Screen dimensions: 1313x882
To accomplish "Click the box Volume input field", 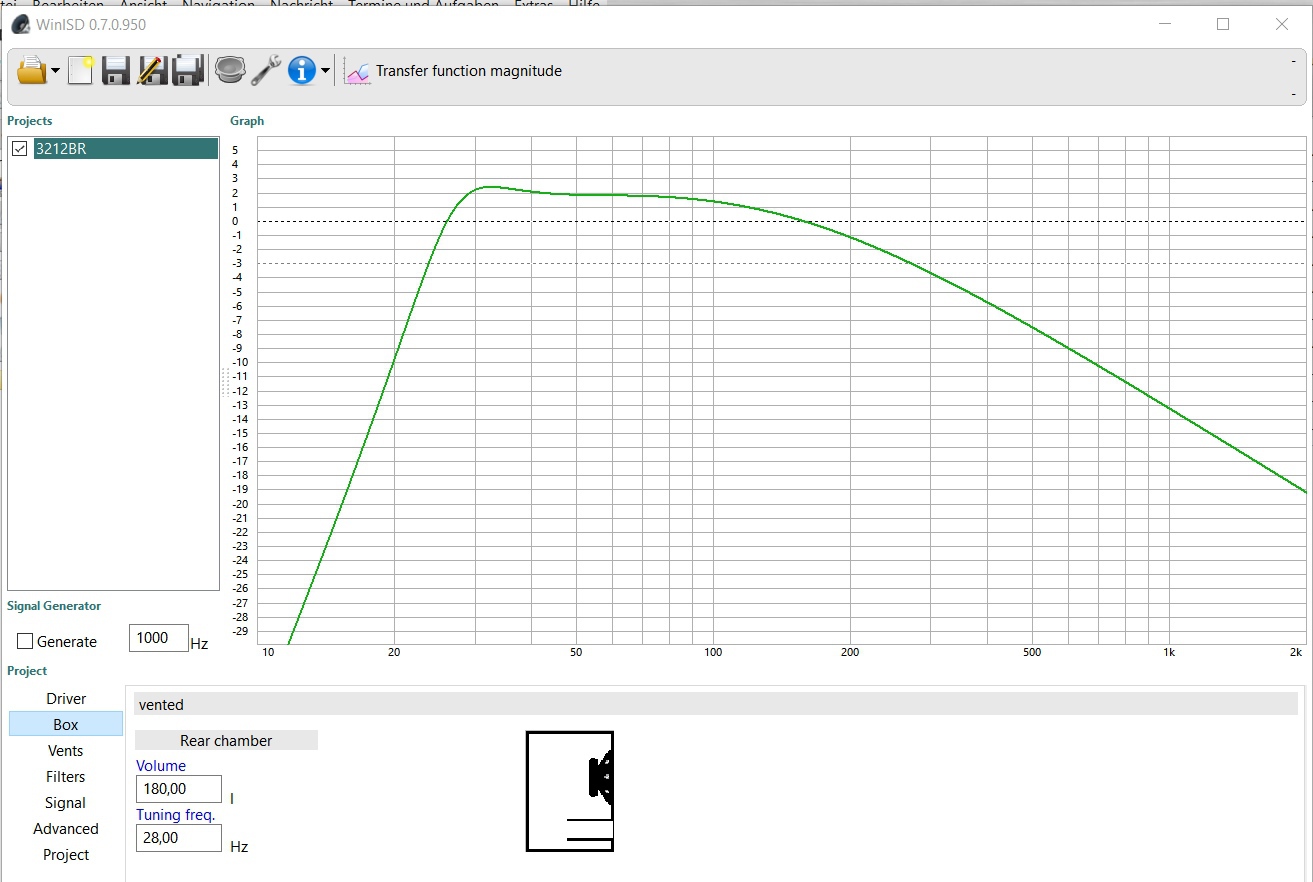I will pos(178,789).
